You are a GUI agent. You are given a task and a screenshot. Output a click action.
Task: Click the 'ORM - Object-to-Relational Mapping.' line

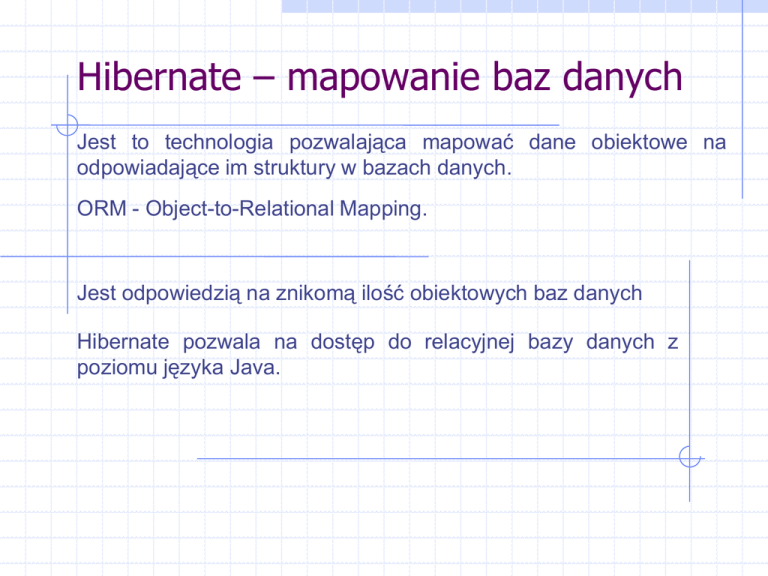[x=252, y=209]
